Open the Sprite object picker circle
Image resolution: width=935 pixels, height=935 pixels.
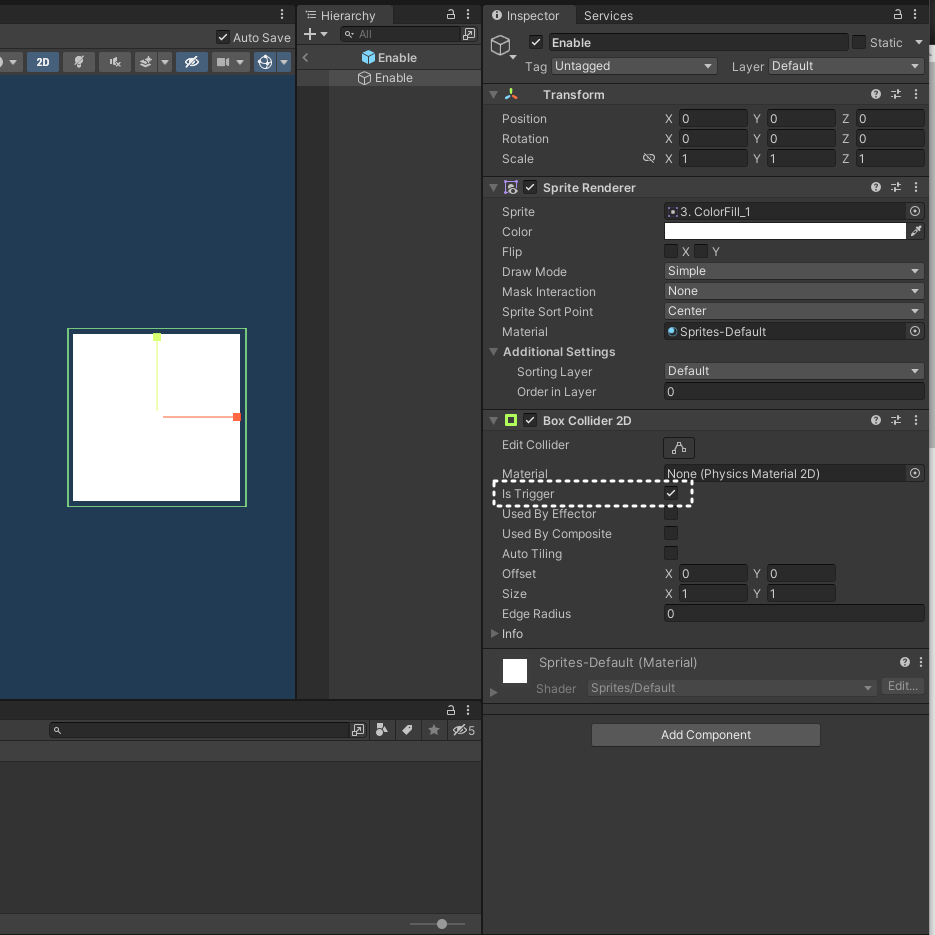(x=915, y=211)
